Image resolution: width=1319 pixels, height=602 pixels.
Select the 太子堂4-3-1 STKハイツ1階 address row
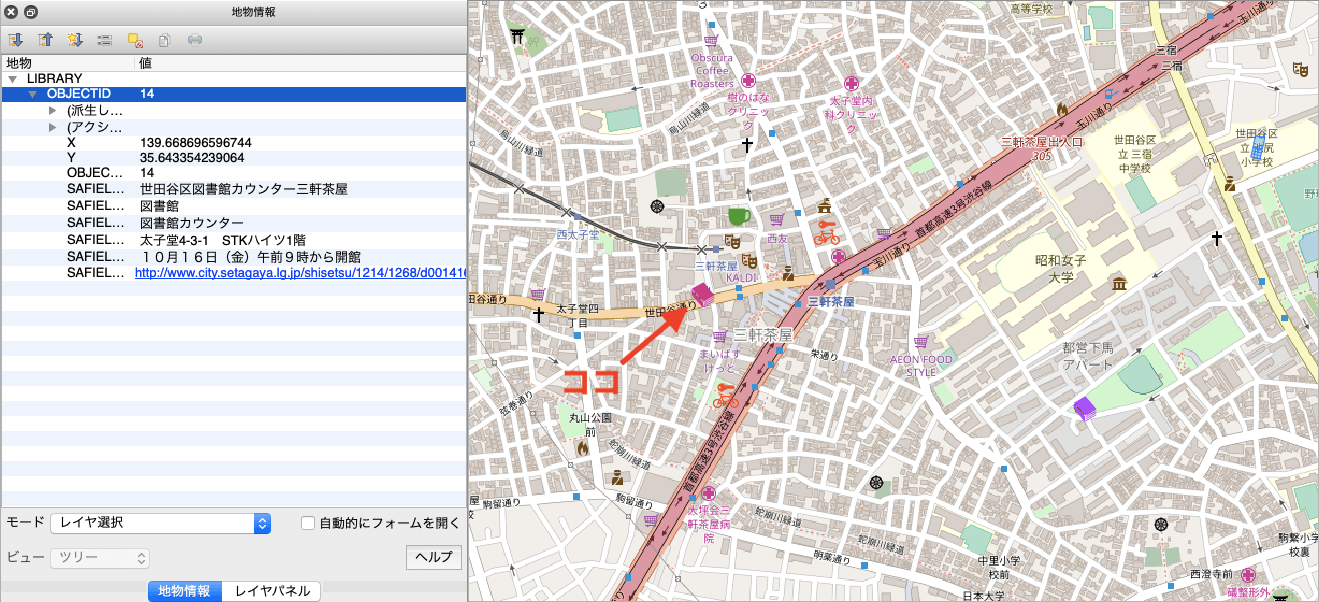pyautogui.click(x=234, y=240)
